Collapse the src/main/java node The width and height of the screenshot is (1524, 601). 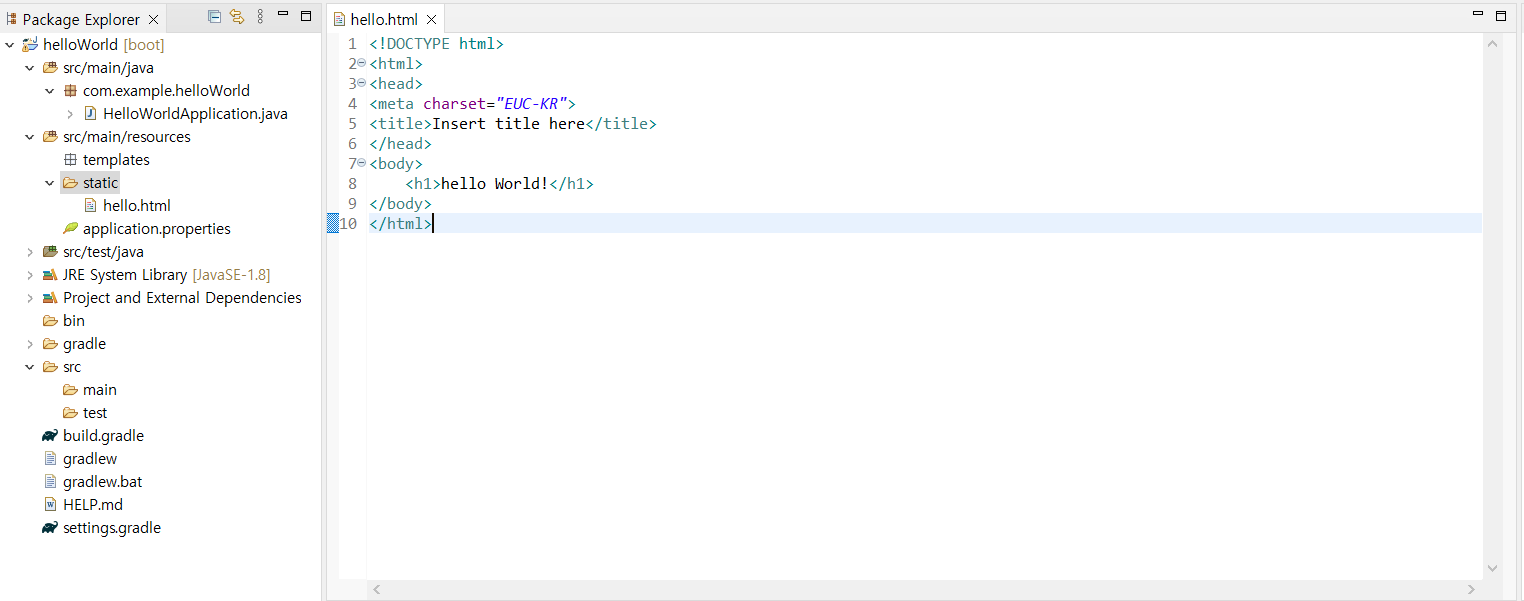pos(29,67)
